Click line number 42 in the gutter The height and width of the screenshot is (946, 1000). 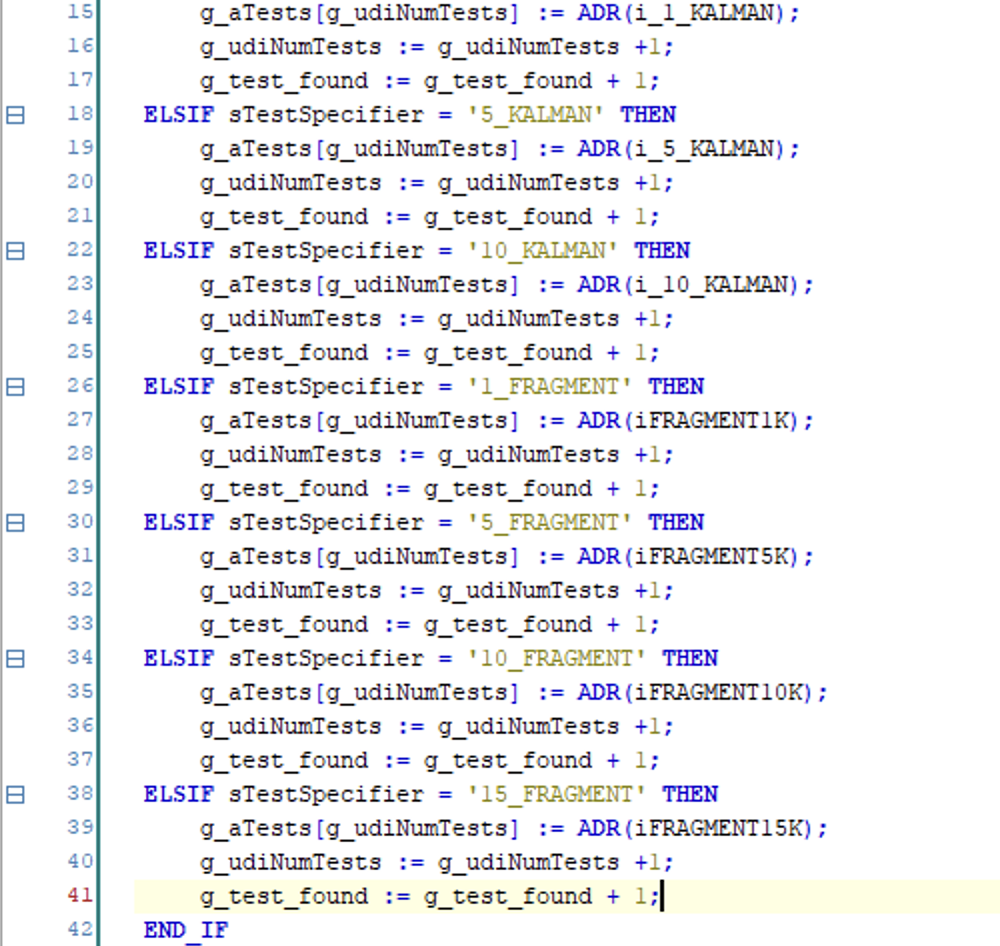(x=80, y=929)
